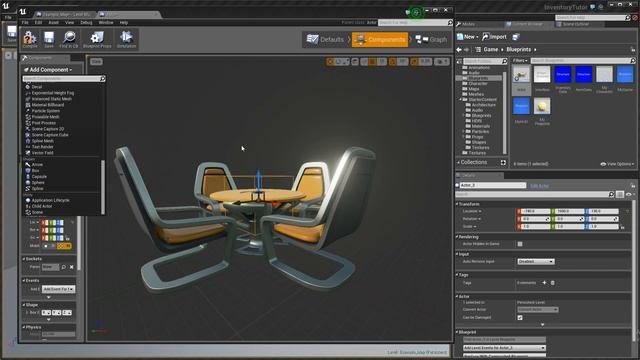
Task: Click the Unreal logo in Blueprint editor window
Action: point(23,11)
